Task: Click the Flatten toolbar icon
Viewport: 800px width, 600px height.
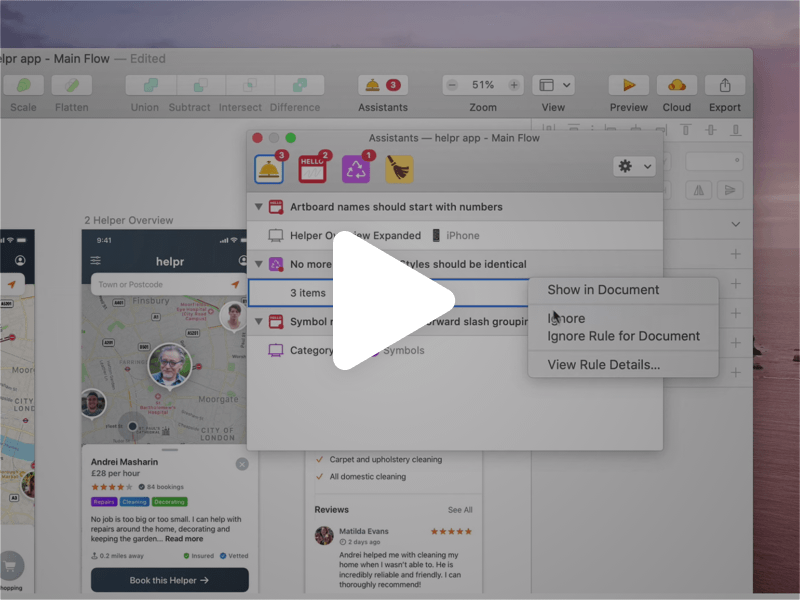Action: click(72, 85)
